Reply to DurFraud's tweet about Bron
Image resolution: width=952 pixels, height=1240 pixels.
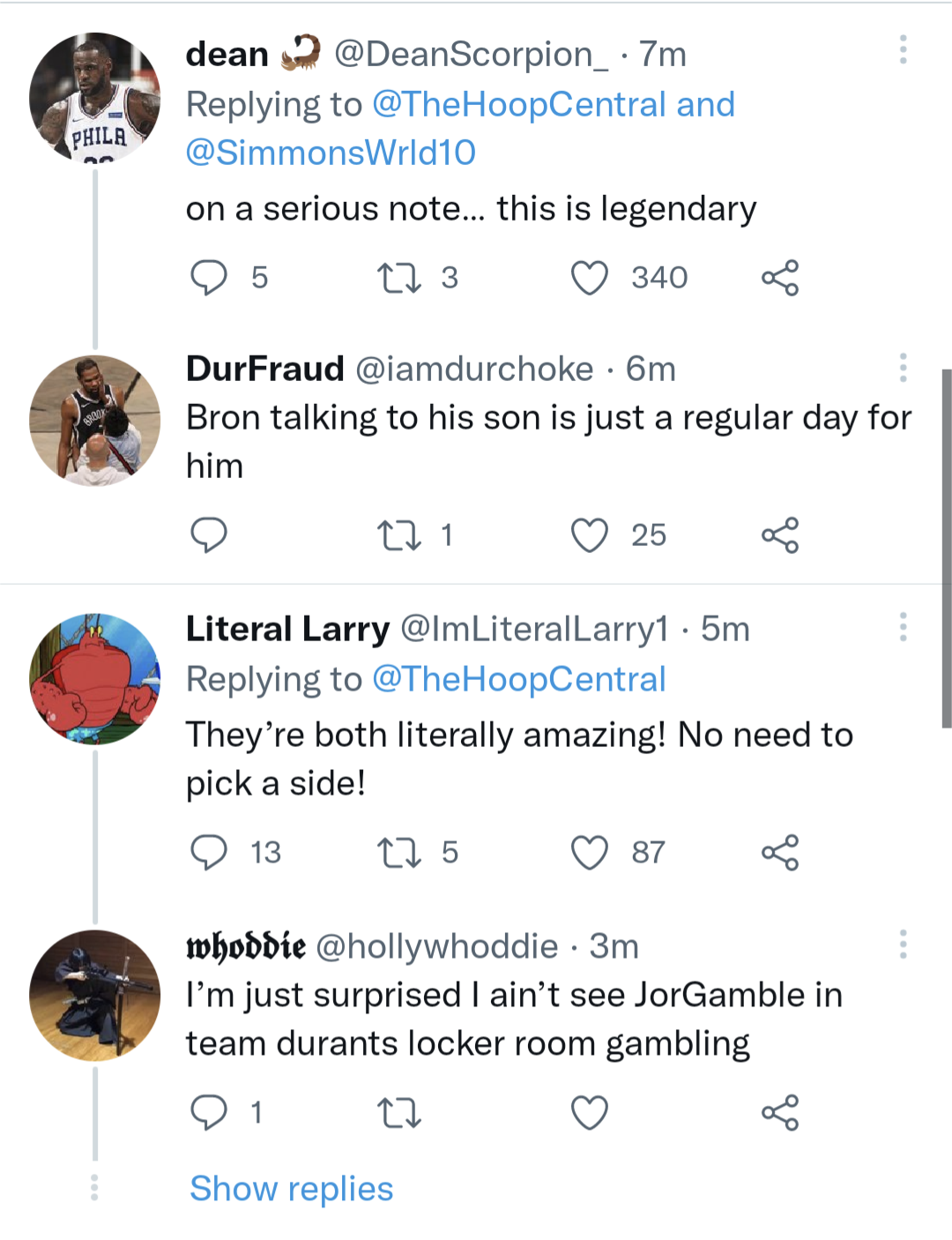(209, 535)
